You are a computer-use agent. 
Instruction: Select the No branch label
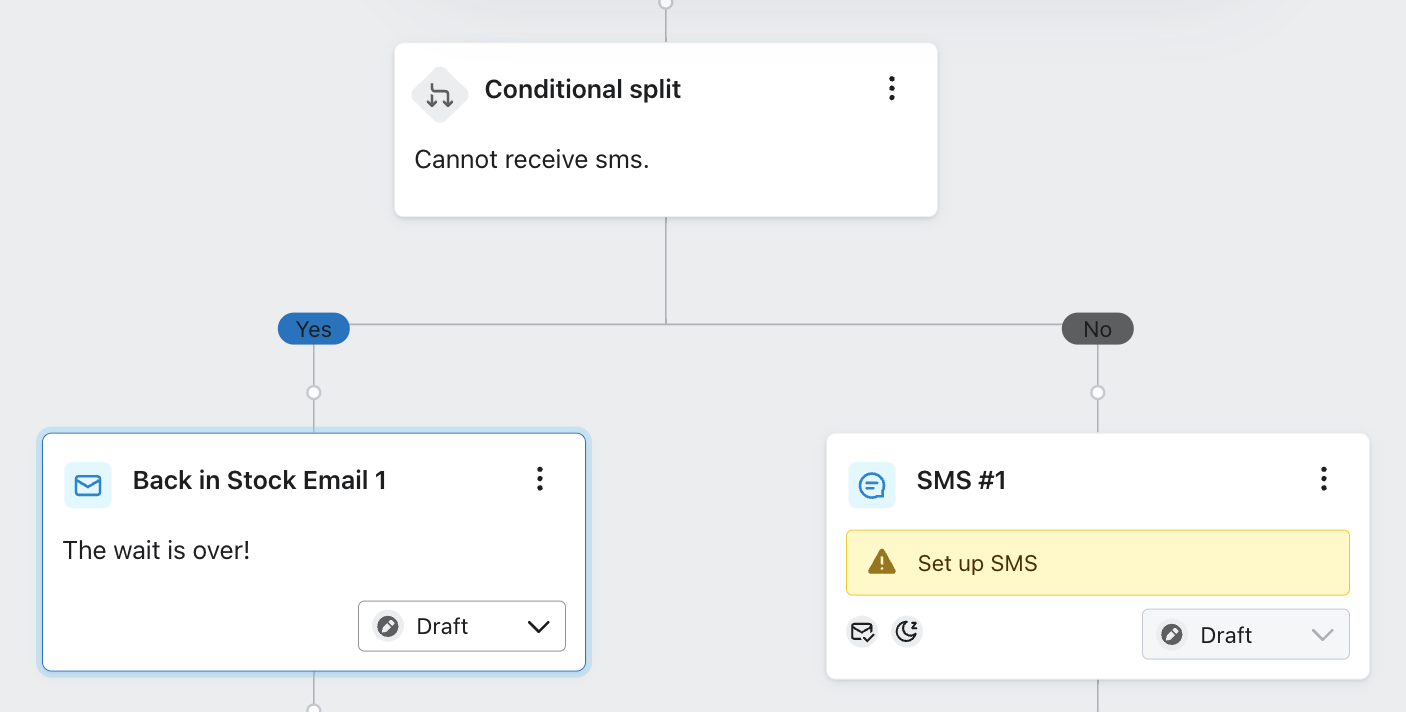click(x=1097, y=329)
